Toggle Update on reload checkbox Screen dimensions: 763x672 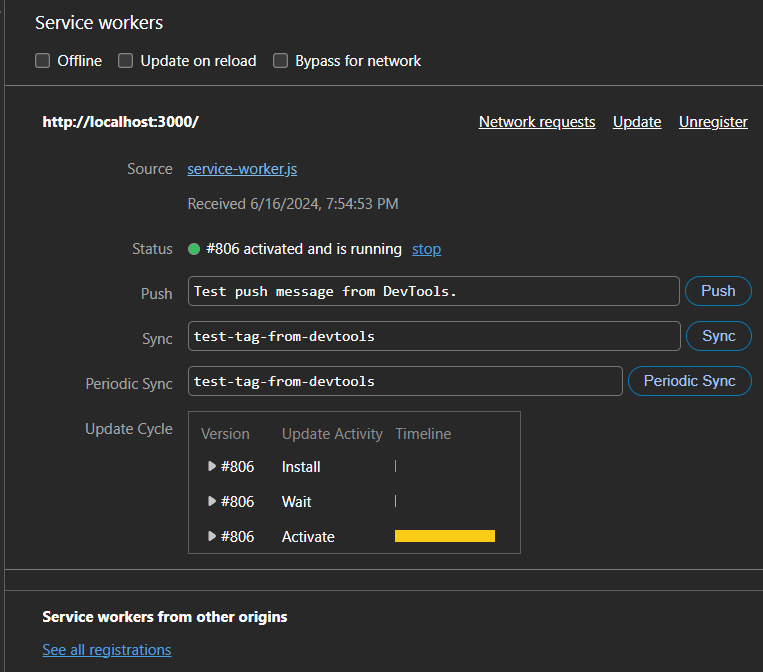(126, 61)
